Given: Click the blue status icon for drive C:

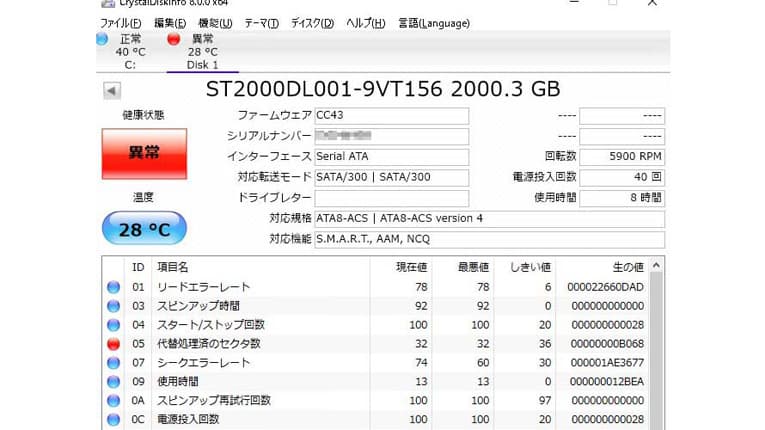Looking at the screenshot, I should point(101,39).
